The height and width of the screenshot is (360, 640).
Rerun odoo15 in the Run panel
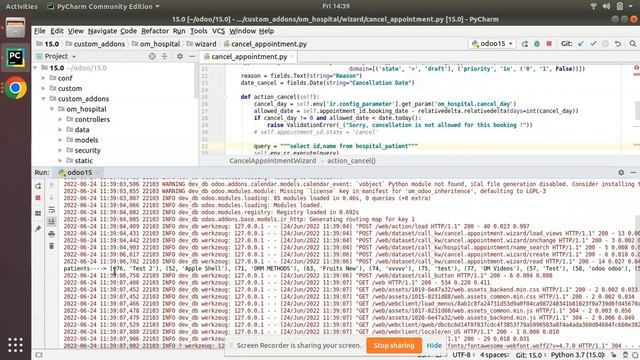pyautogui.click(x=38, y=186)
